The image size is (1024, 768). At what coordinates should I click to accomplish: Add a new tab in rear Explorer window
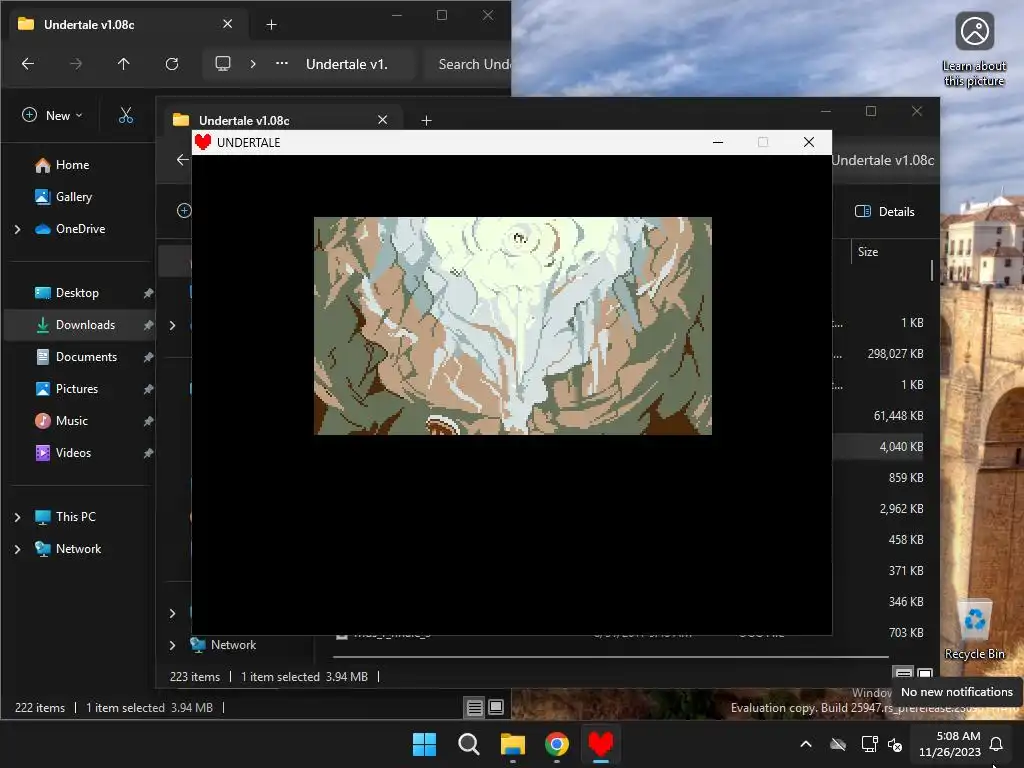coord(271,25)
